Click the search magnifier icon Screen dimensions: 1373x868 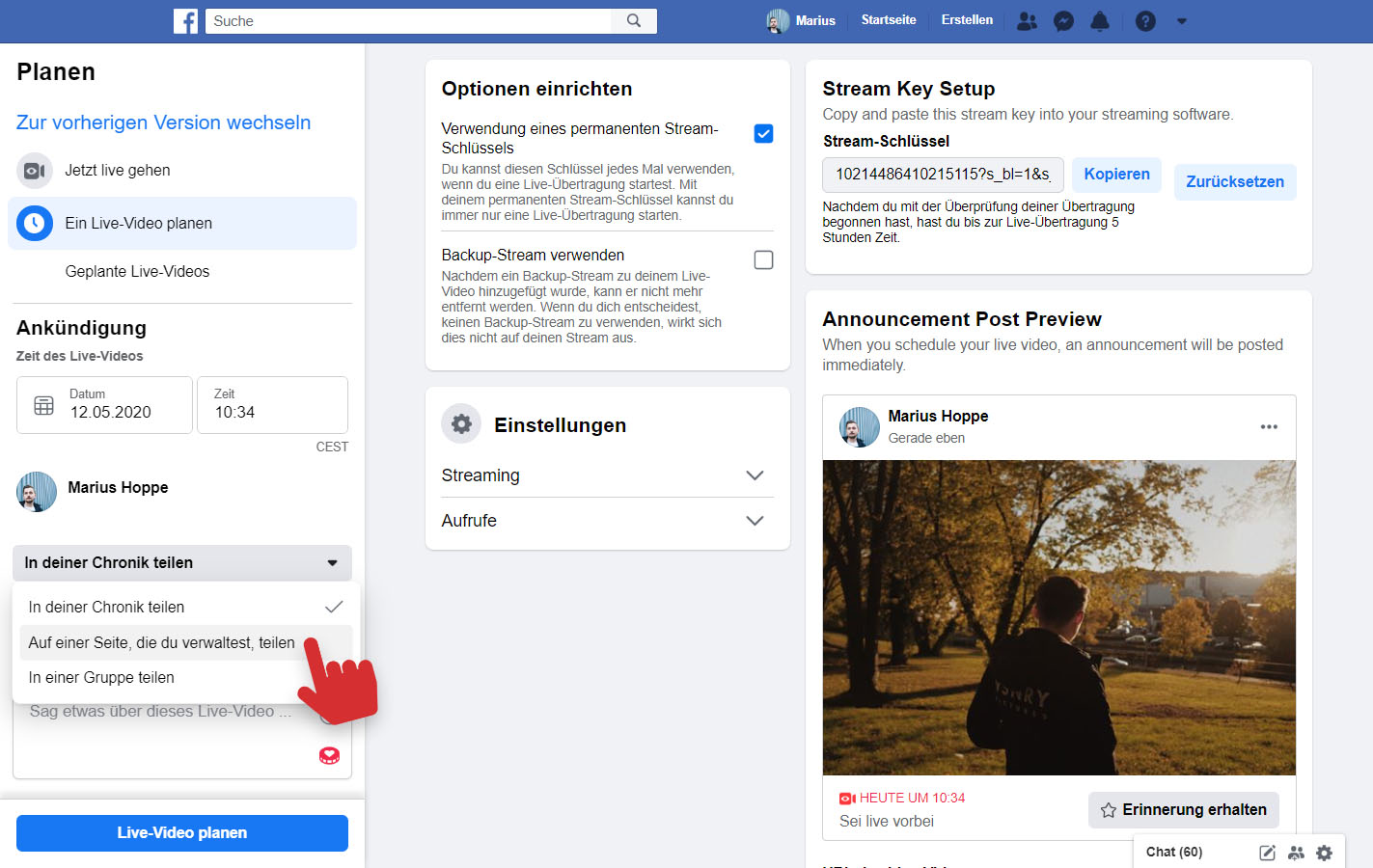[x=634, y=21]
